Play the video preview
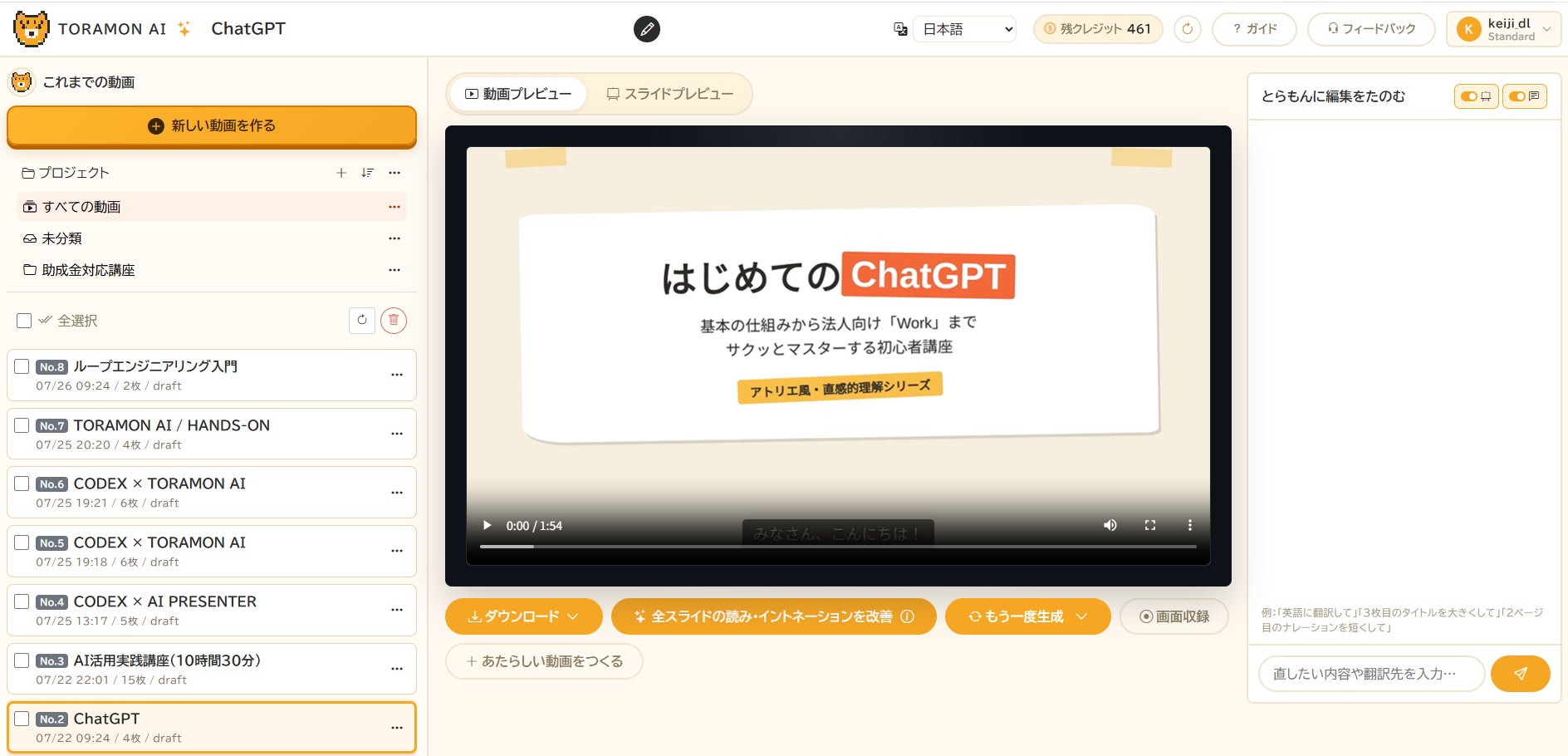This screenshot has width=1568, height=756. (x=488, y=525)
